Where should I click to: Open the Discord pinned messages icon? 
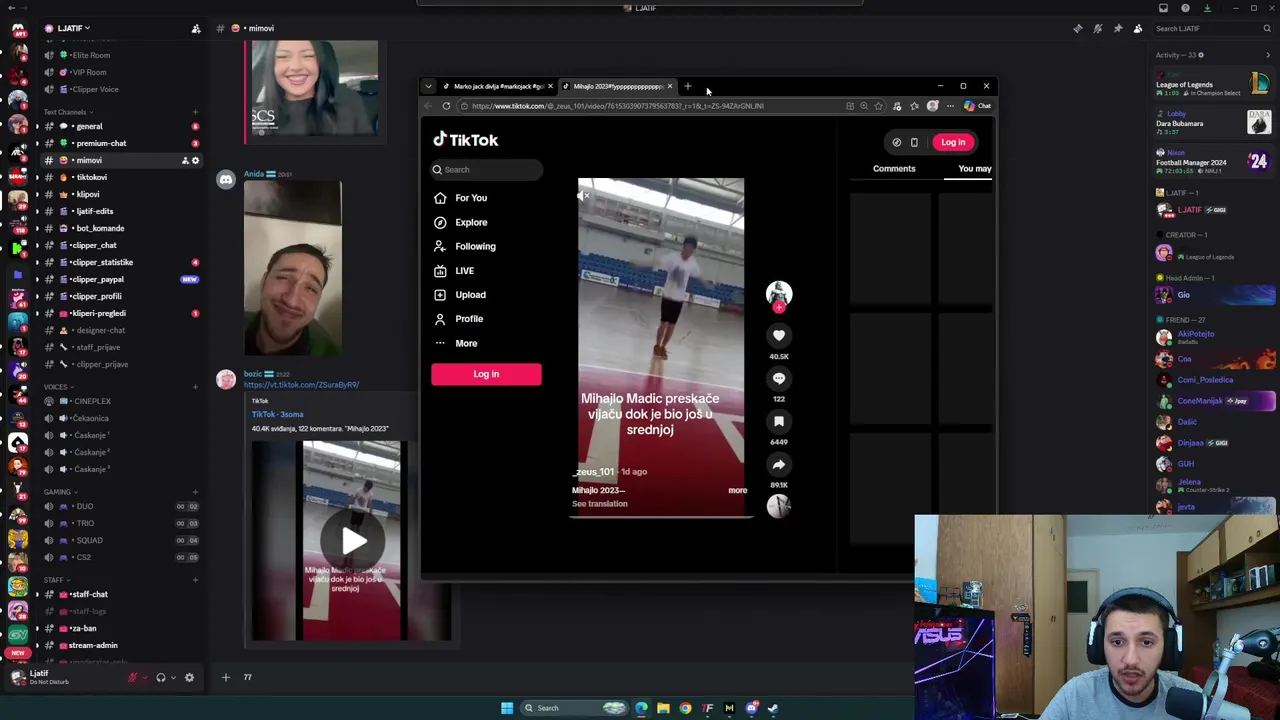click(x=1118, y=28)
